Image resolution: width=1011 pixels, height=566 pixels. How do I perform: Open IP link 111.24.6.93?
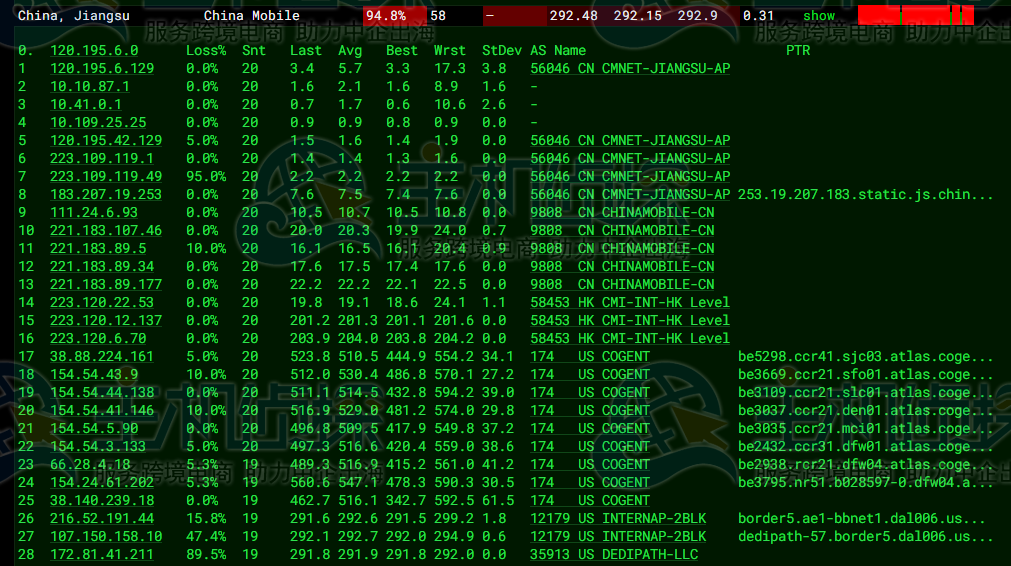tap(94, 213)
